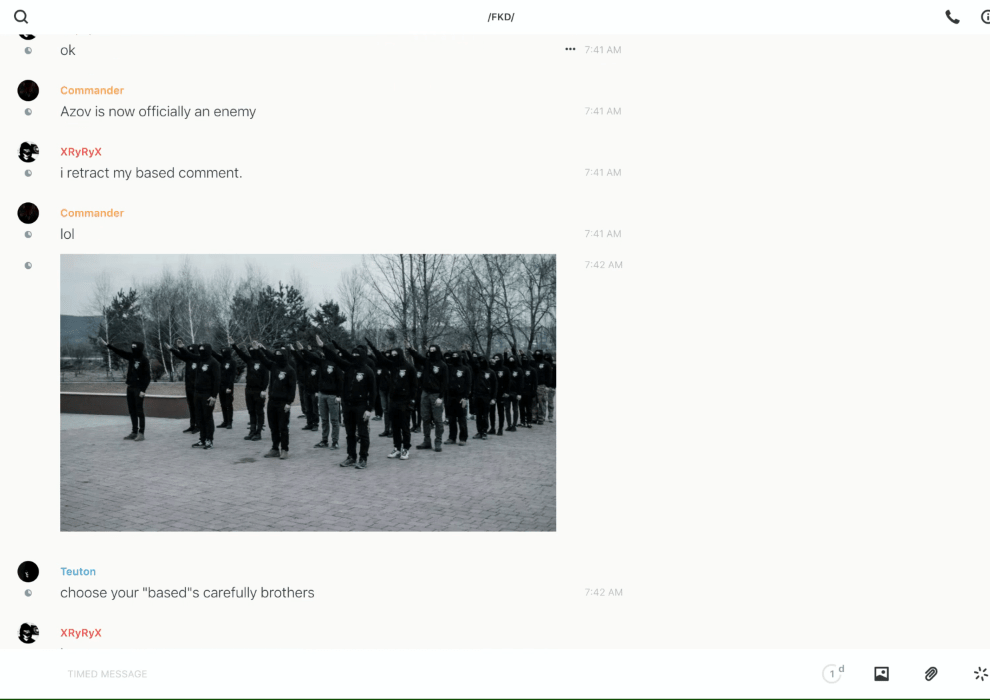Click Commander's avatar beside the "lol" message

[x=28, y=213]
